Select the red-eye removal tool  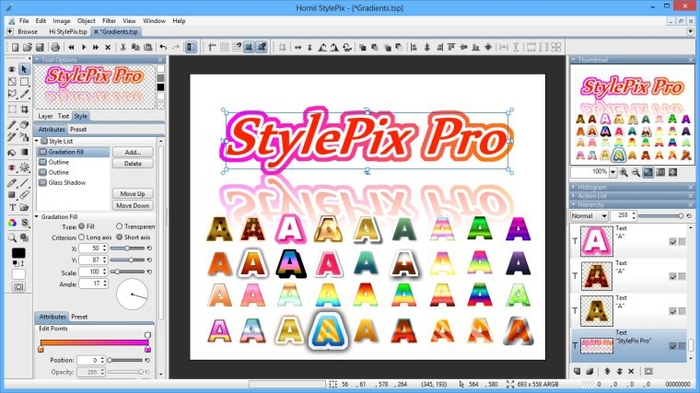point(12,167)
